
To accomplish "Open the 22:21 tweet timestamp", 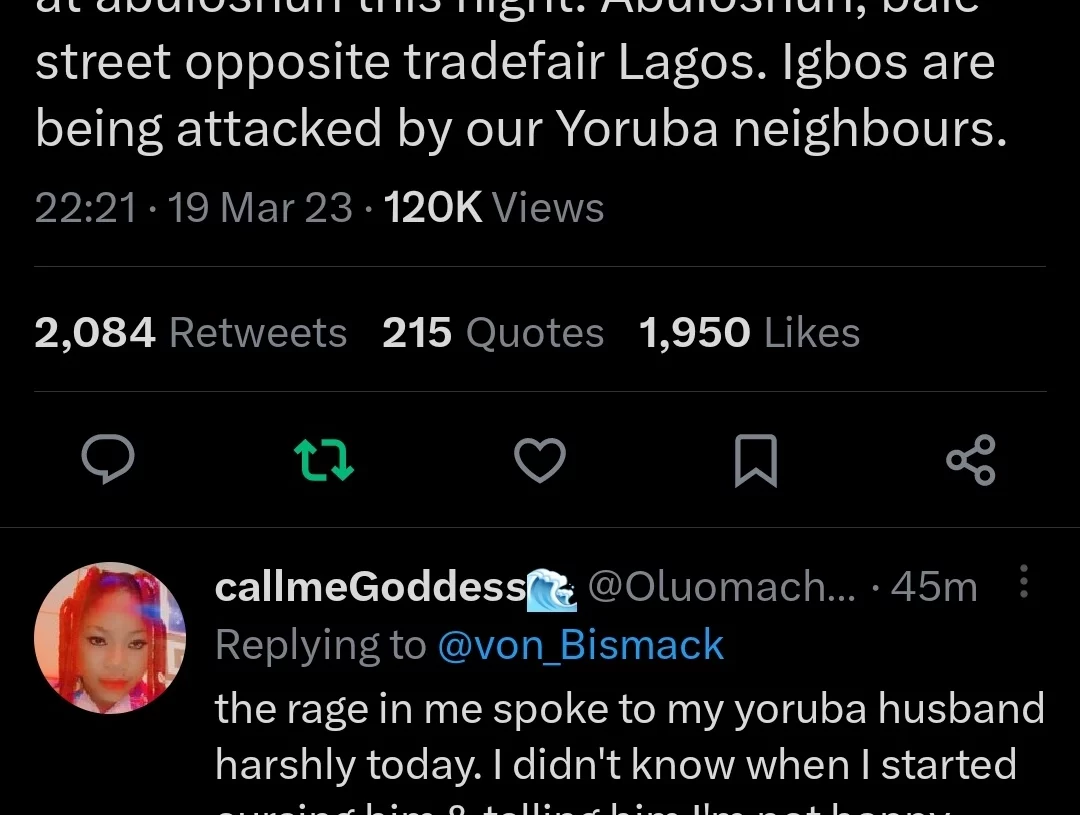I will [x=86, y=207].
